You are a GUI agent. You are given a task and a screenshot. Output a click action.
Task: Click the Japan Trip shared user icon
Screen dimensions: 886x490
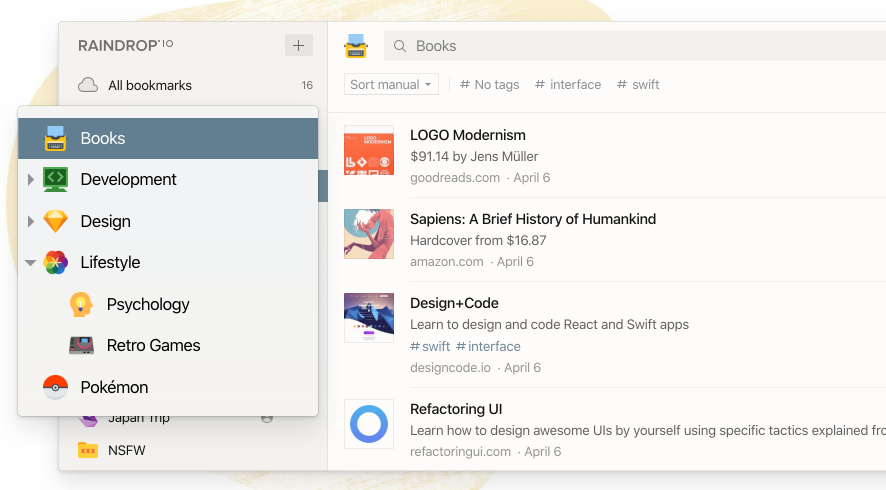click(x=267, y=419)
